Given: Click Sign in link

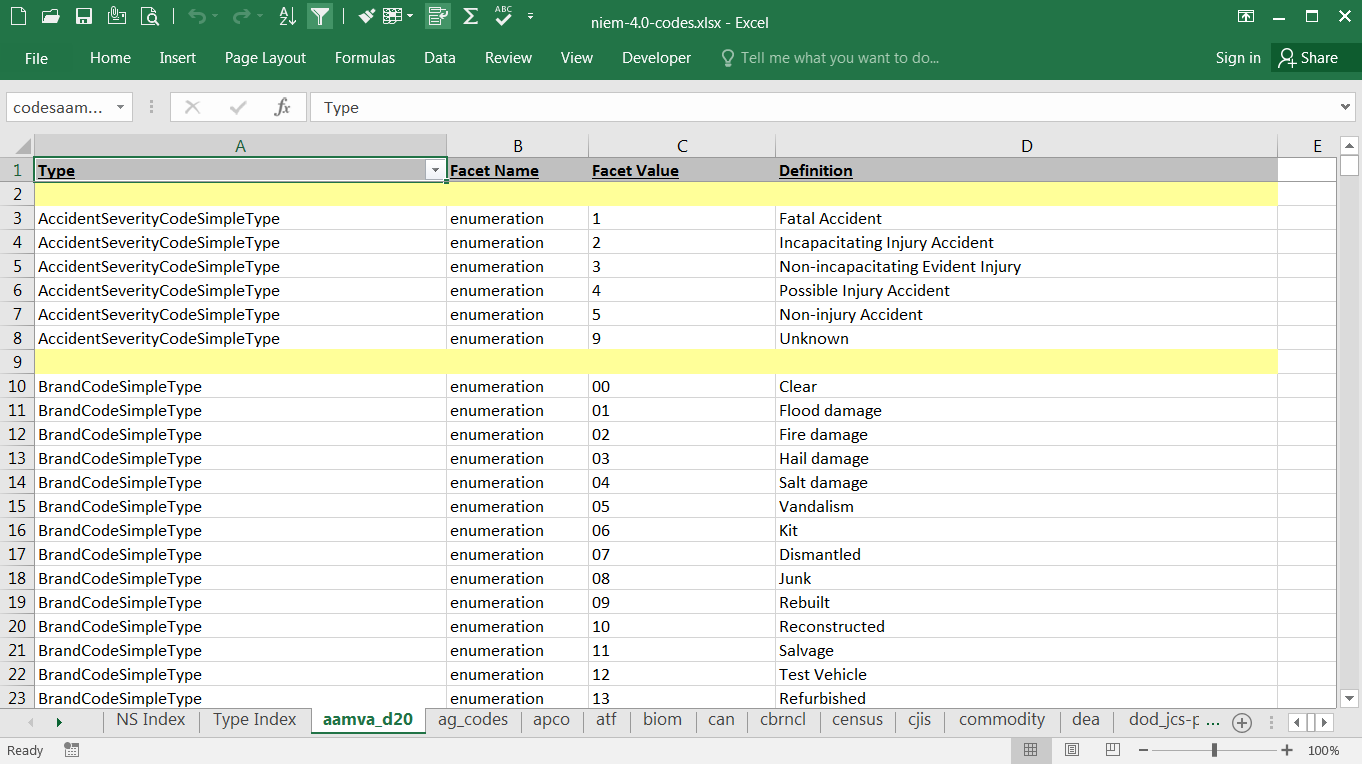Looking at the screenshot, I should [x=1237, y=58].
